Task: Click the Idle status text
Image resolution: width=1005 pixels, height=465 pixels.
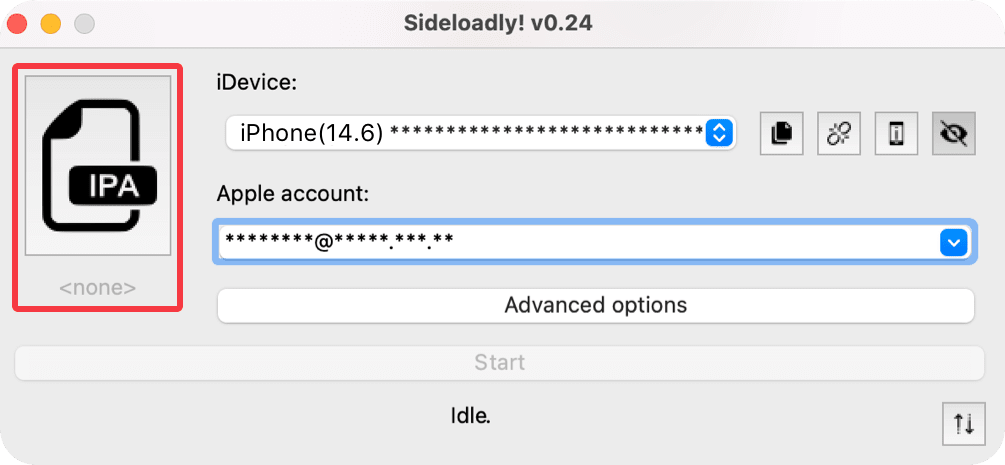Action: click(470, 413)
